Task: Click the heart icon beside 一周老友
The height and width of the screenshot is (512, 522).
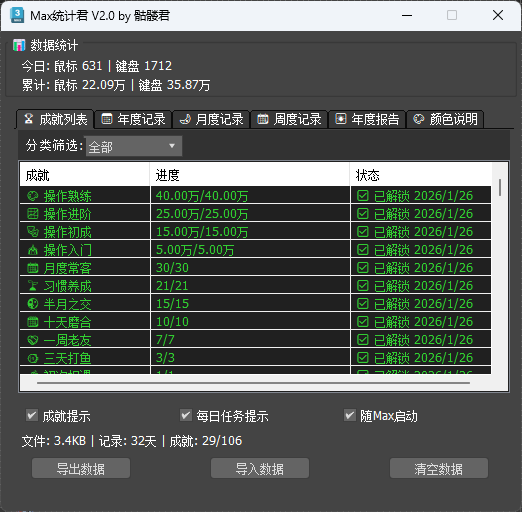Action: (33, 340)
